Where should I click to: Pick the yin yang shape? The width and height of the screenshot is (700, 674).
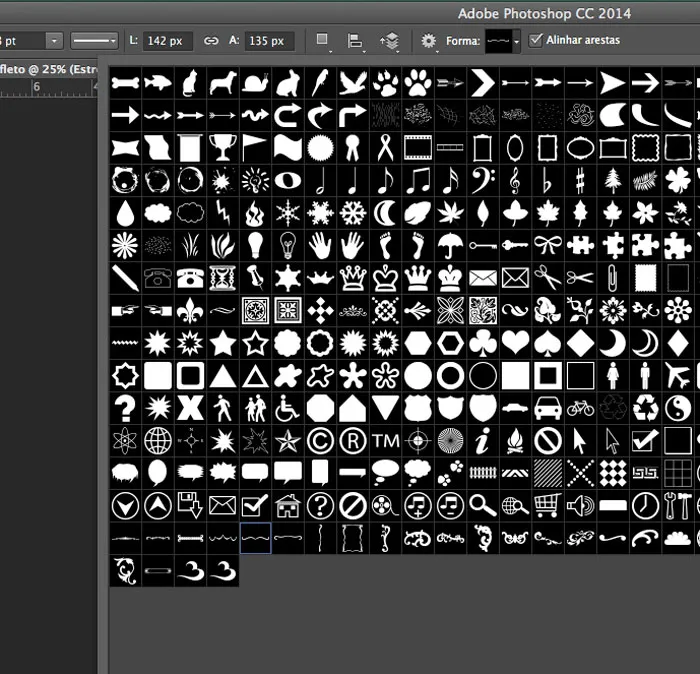[x=678, y=408]
